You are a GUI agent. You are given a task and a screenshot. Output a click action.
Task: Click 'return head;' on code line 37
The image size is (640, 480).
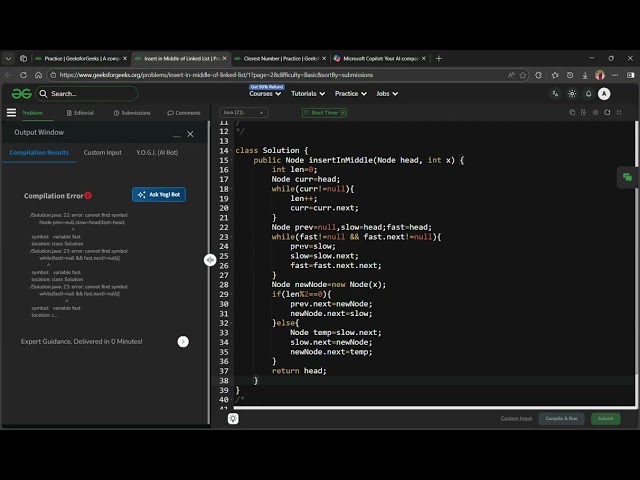[299, 371]
